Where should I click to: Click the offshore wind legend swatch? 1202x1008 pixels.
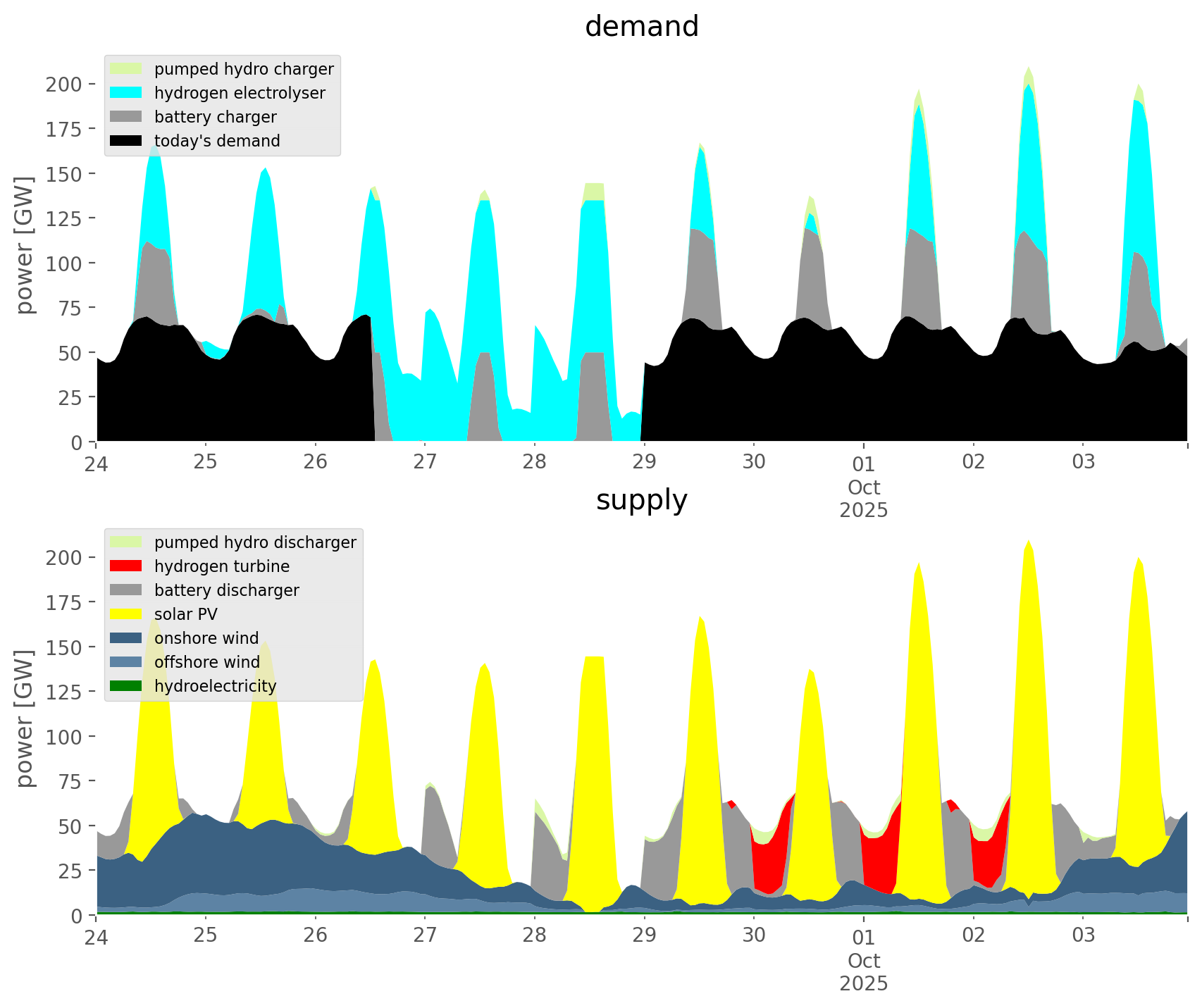click(x=126, y=662)
